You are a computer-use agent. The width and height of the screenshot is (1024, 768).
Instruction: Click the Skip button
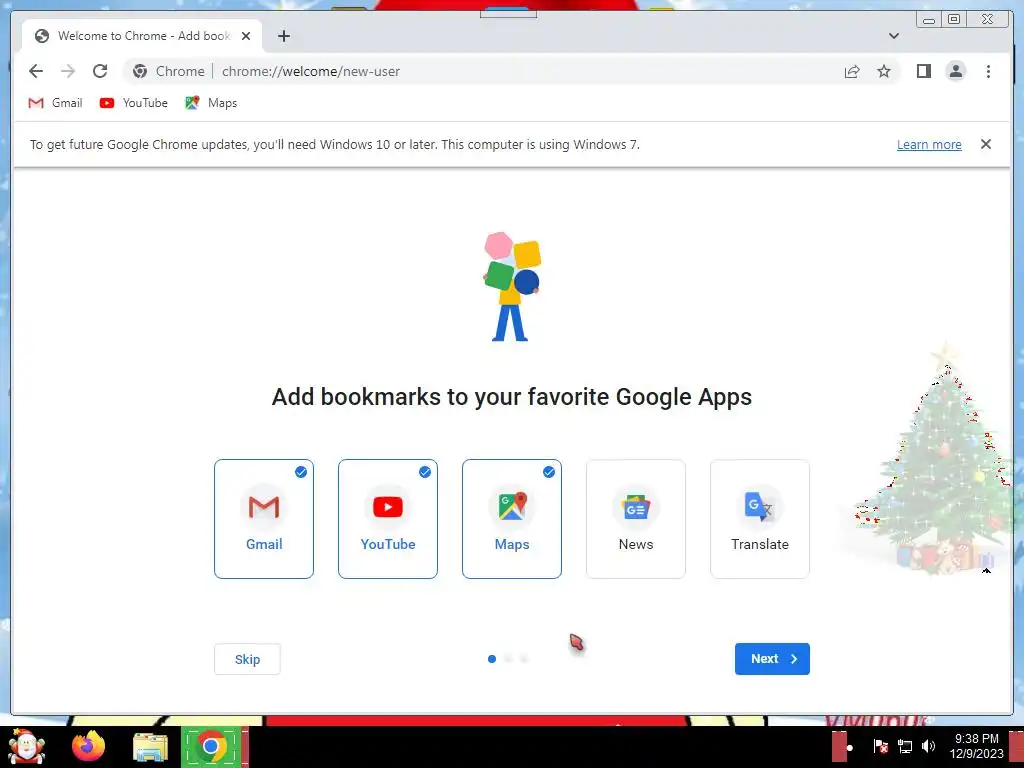[x=248, y=659]
